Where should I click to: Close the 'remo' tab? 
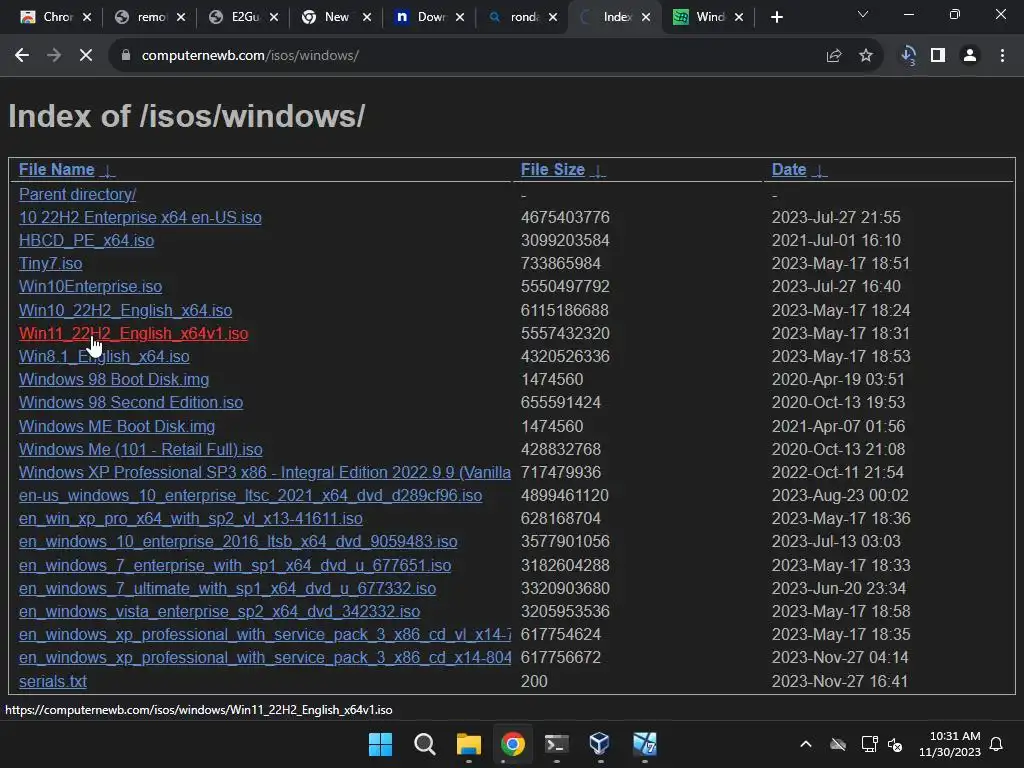tap(181, 18)
